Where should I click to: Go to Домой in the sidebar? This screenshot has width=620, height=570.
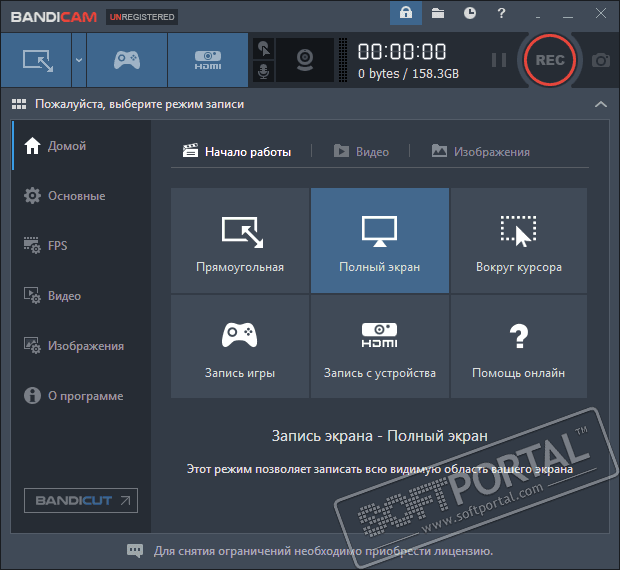click(x=81, y=146)
